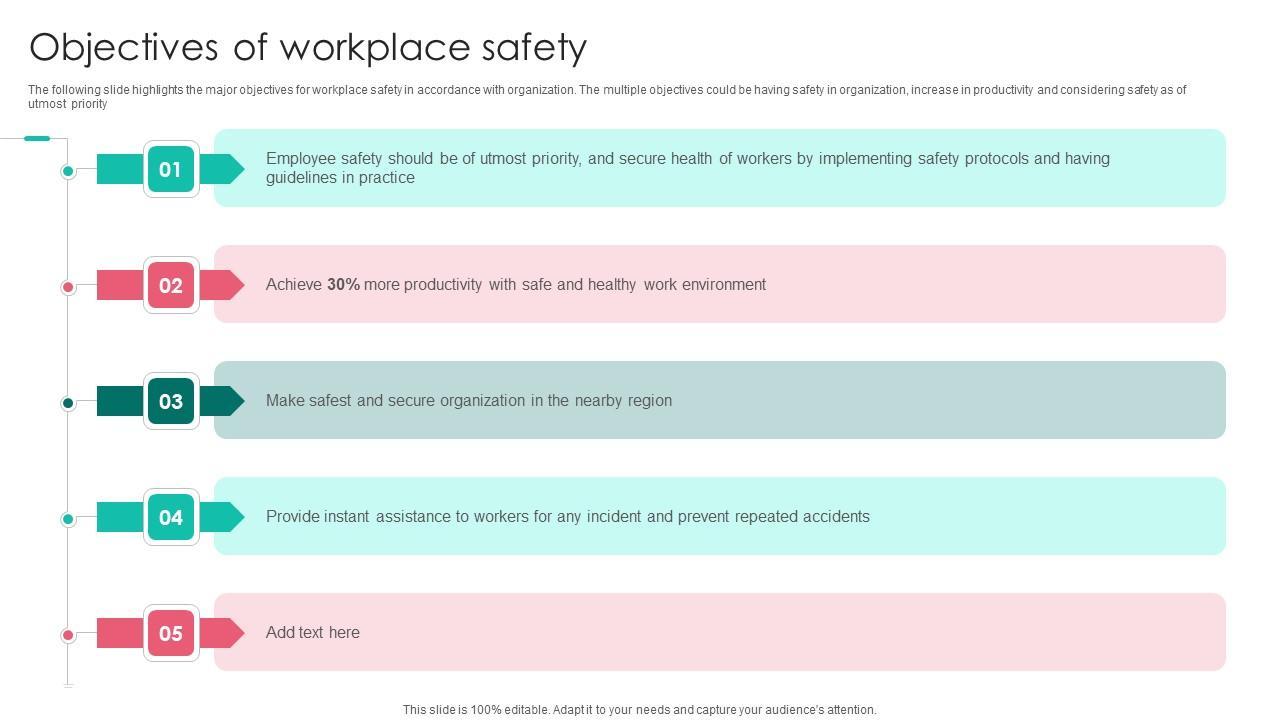The width and height of the screenshot is (1280, 720).
Task: Select the teal timeline dot beside 04
Action: tap(68, 519)
